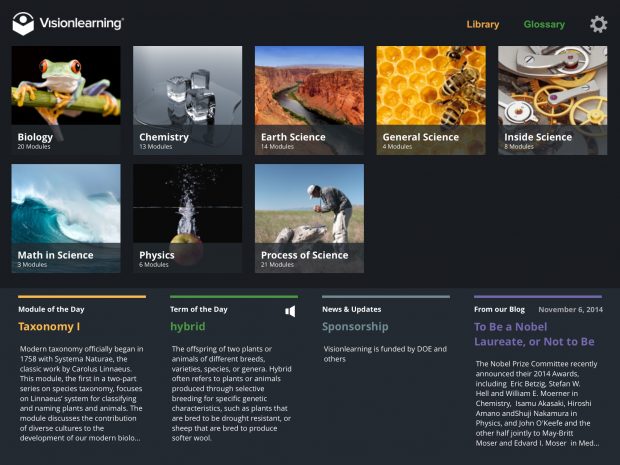
Task: Choose the General Science honeycomb tile
Action: point(431,100)
